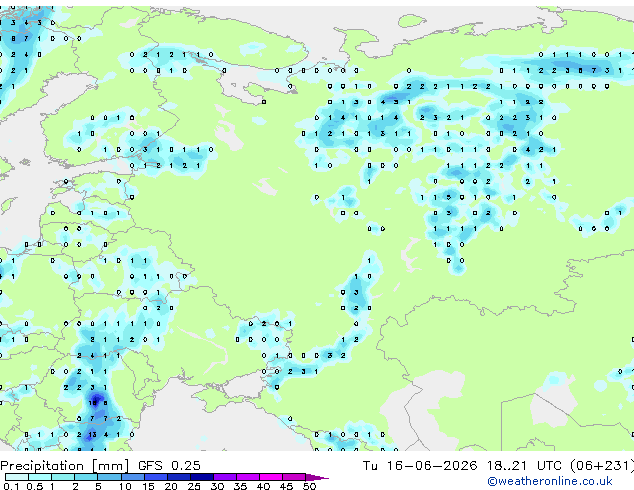Click the legend label '40'
Image resolution: width=634 pixels, height=490 pixels.
(x=263, y=486)
